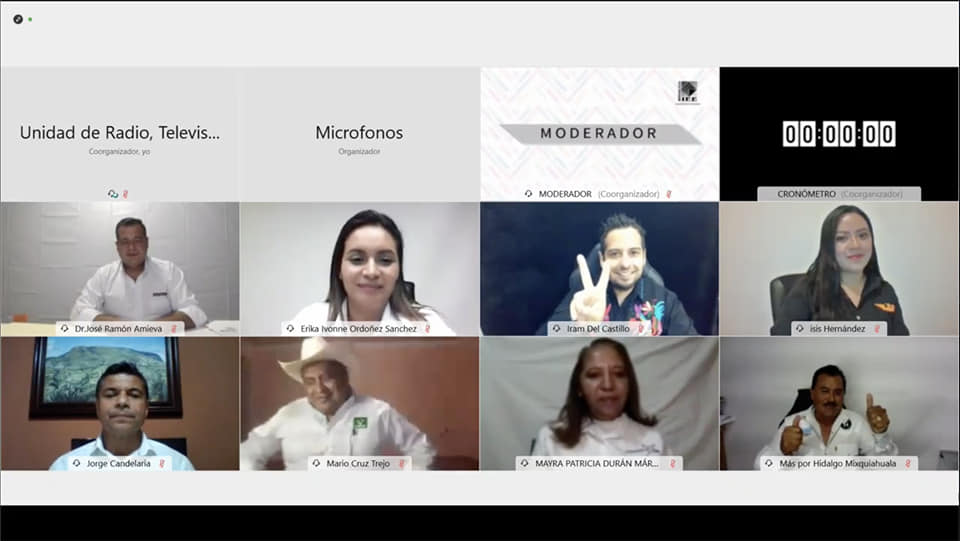Click muted mic icon of Iram Del Castillo
The height and width of the screenshot is (541, 960).
click(641, 329)
